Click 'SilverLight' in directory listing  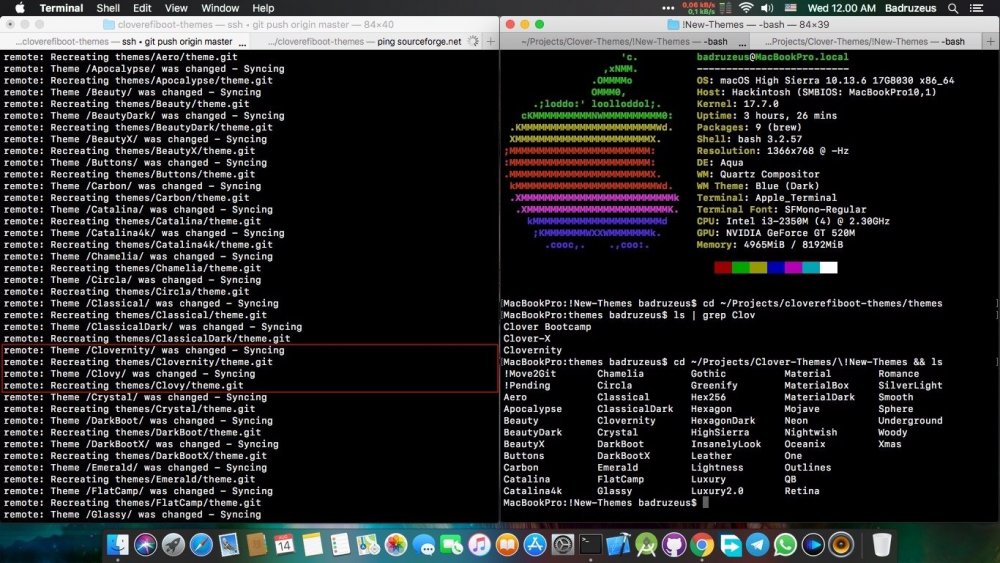tap(910, 385)
